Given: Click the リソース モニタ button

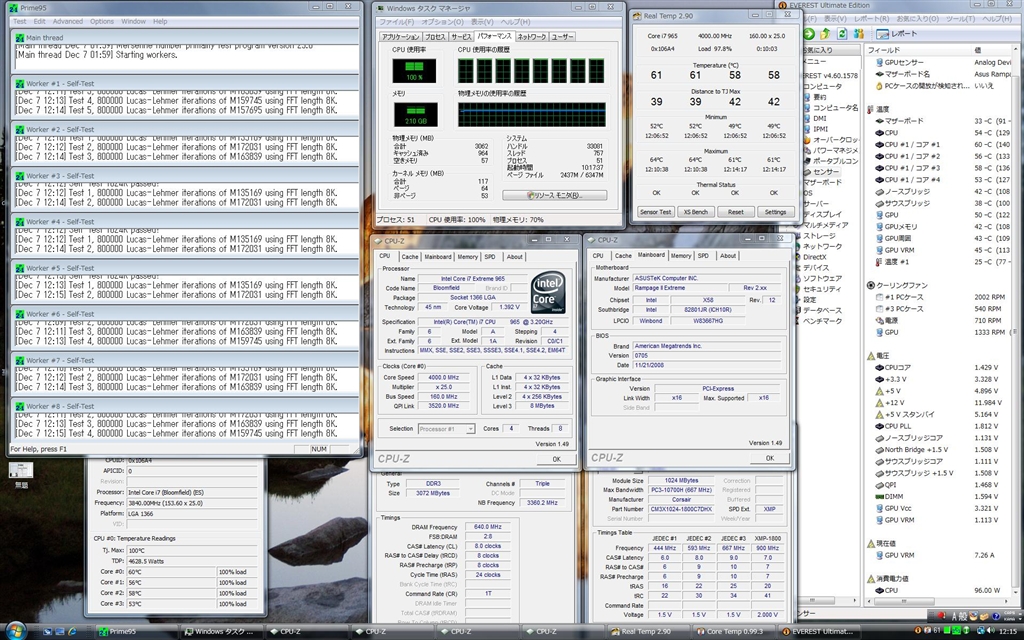Looking at the screenshot, I should [x=556, y=195].
